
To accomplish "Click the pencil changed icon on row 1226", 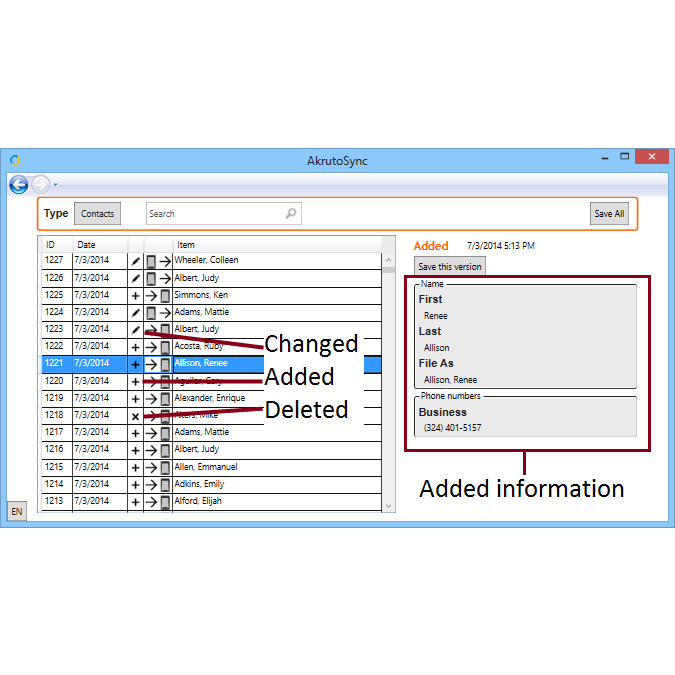I will coord(135,279).
